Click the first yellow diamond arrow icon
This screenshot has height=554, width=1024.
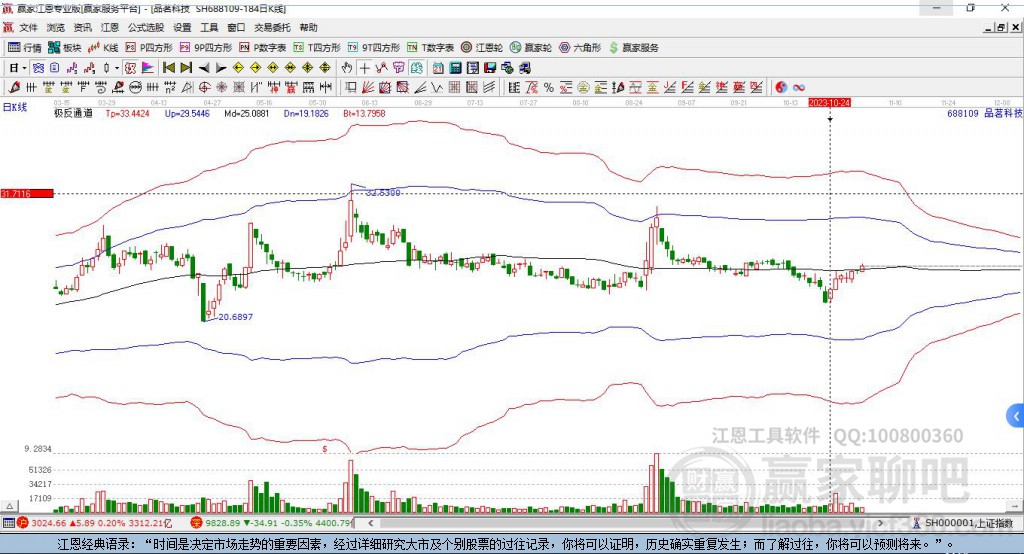click(x=238, y=68)
